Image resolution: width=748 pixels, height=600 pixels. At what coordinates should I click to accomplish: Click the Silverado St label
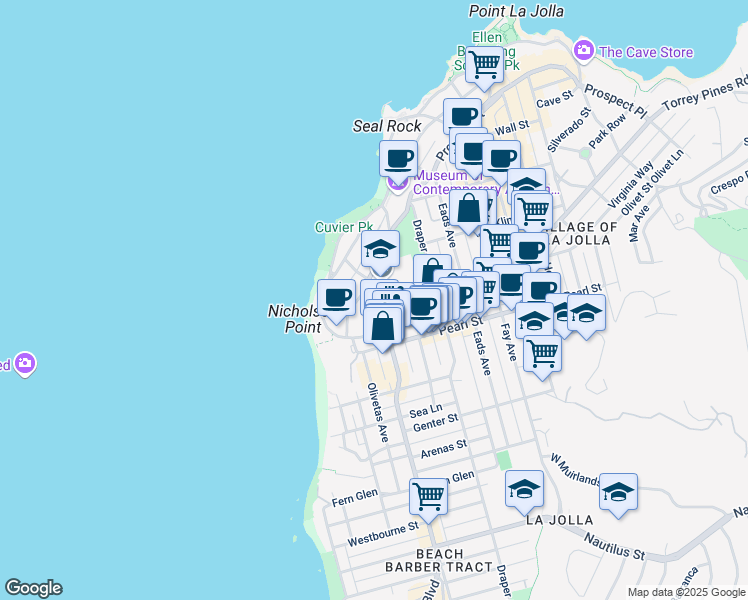pyautogui.click(x=569, y=130)
